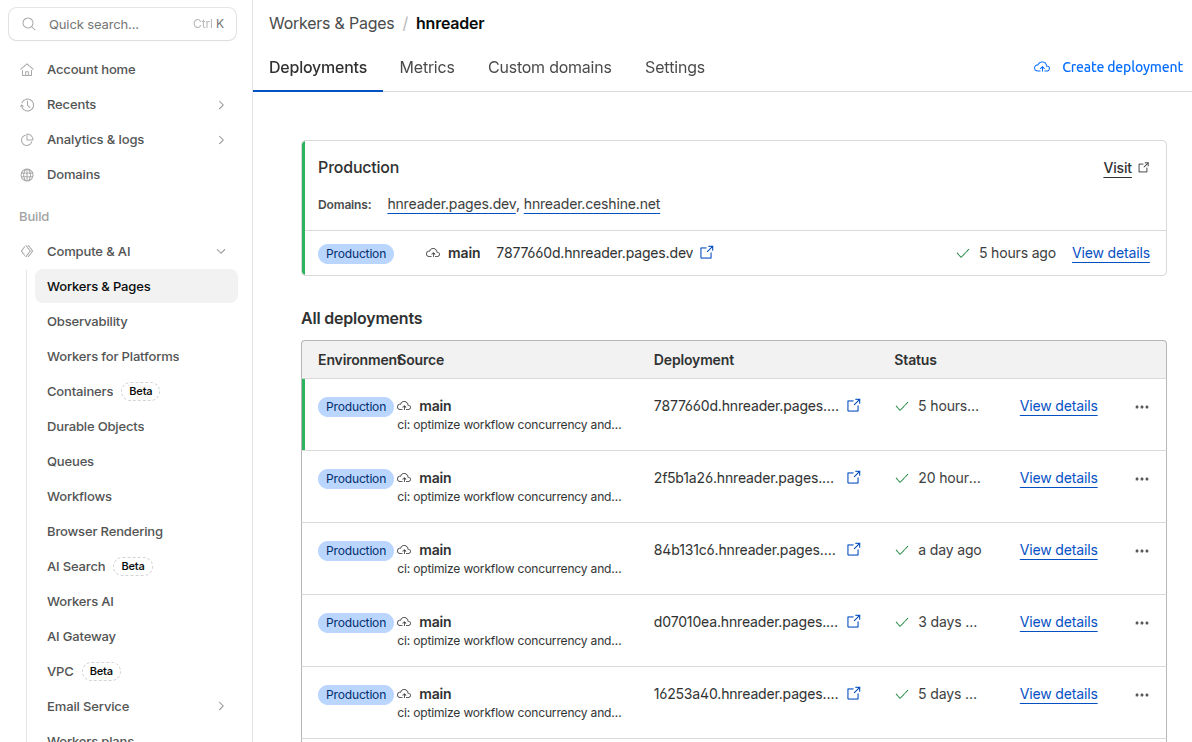Click the Create deployment link

coord(1122,66)
